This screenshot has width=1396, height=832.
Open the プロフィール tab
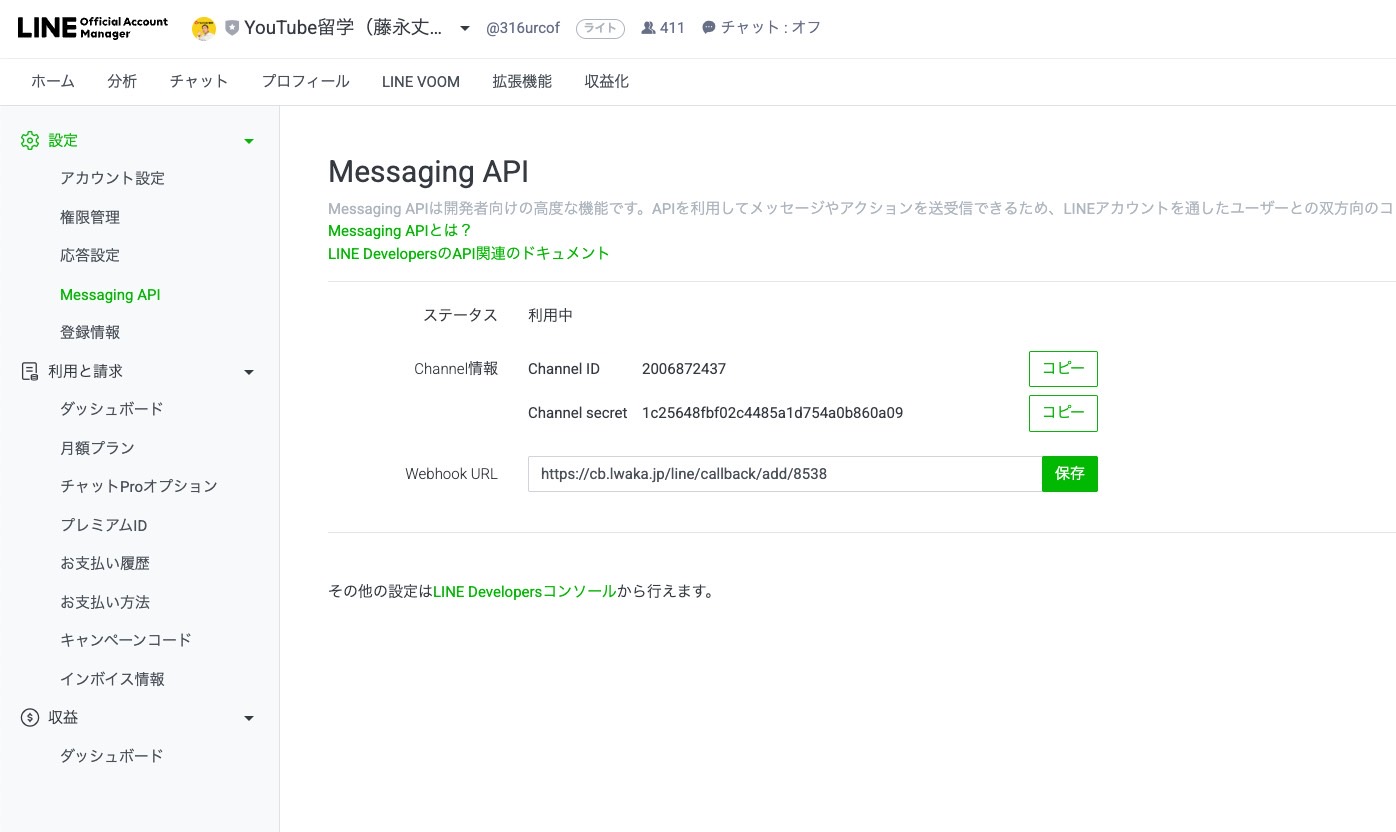[305, 82]
